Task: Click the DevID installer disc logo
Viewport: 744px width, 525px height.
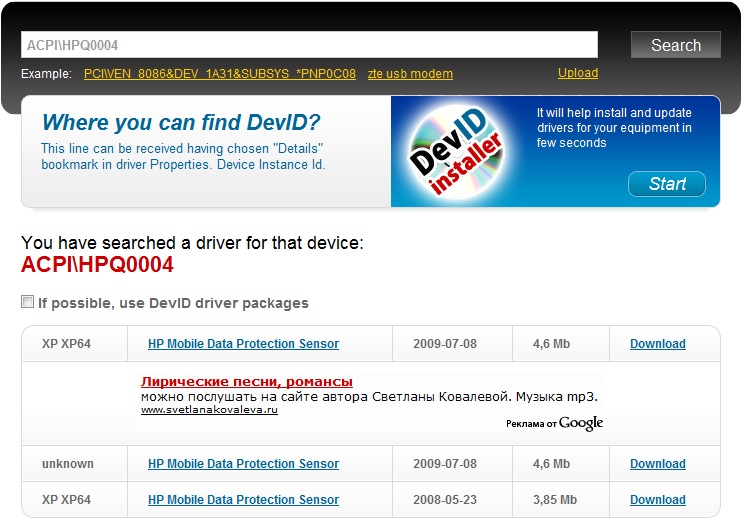Action: click(456, 152)
